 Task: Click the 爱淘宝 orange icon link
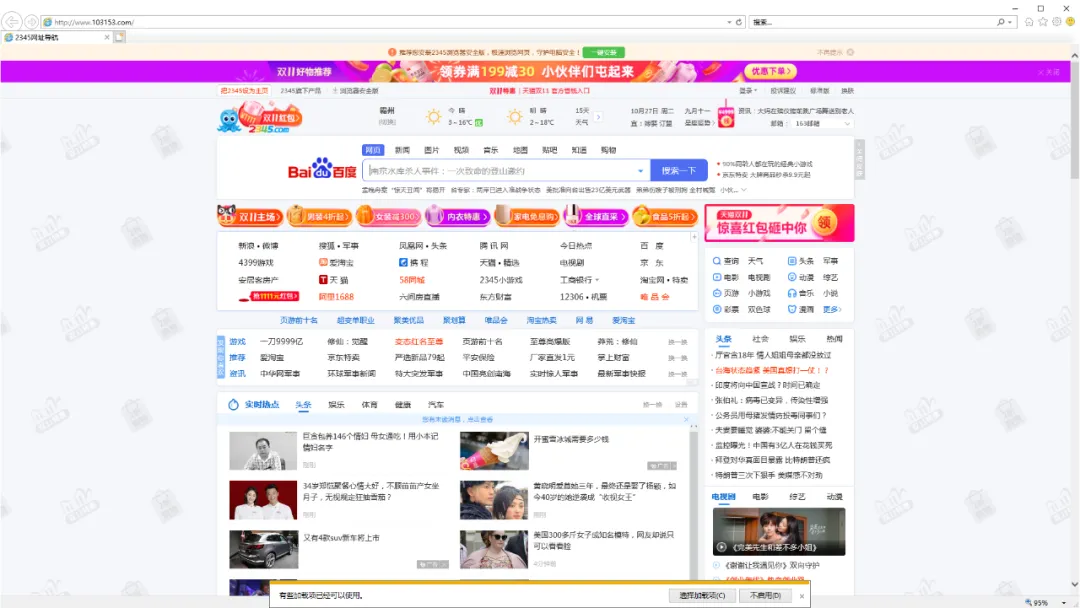click(x=323, y=262)
